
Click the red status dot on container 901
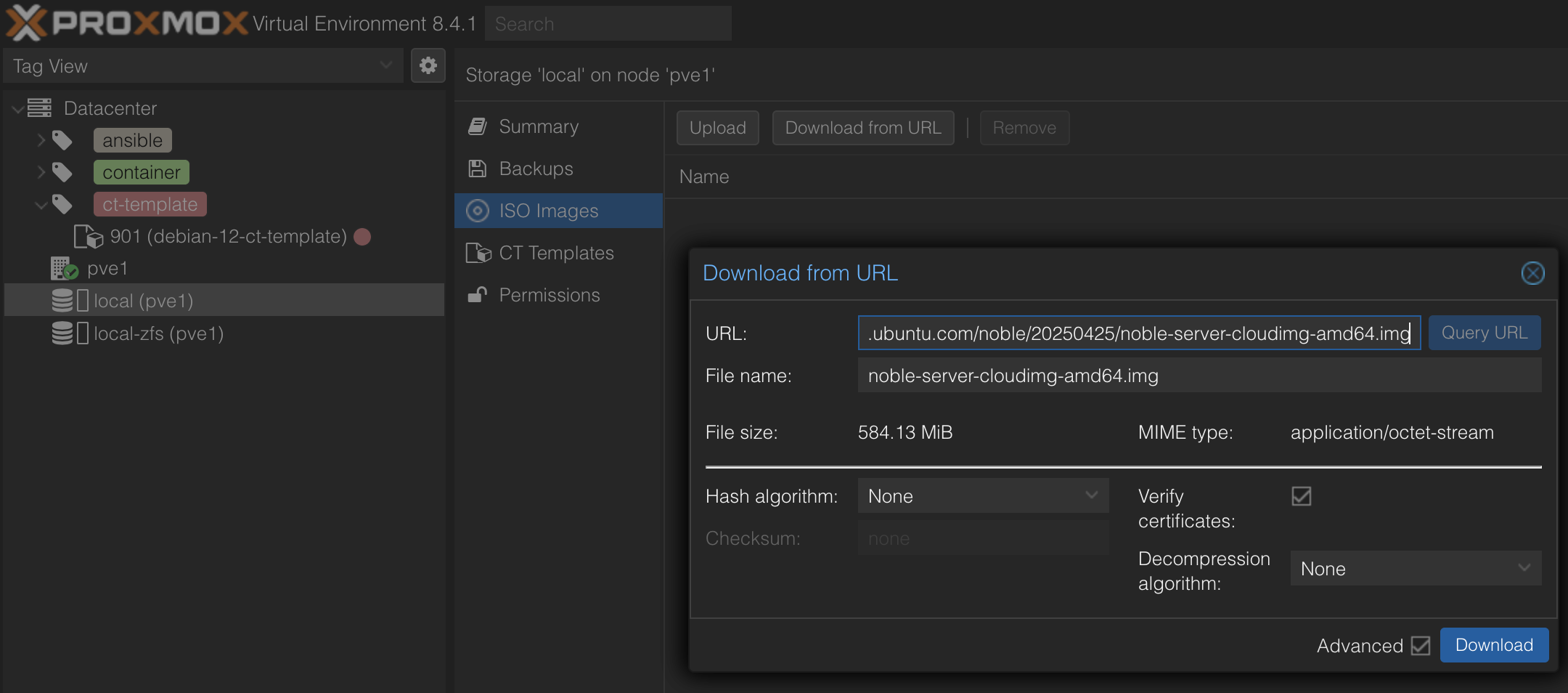pos(362,237)
